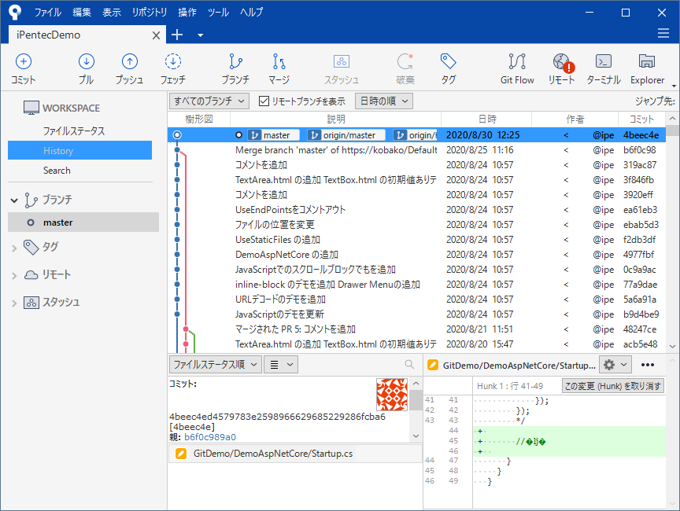Viewport: 680px width, 511px height.
Task: Open the ファイル menu
Action: click(x=48, y=12)
